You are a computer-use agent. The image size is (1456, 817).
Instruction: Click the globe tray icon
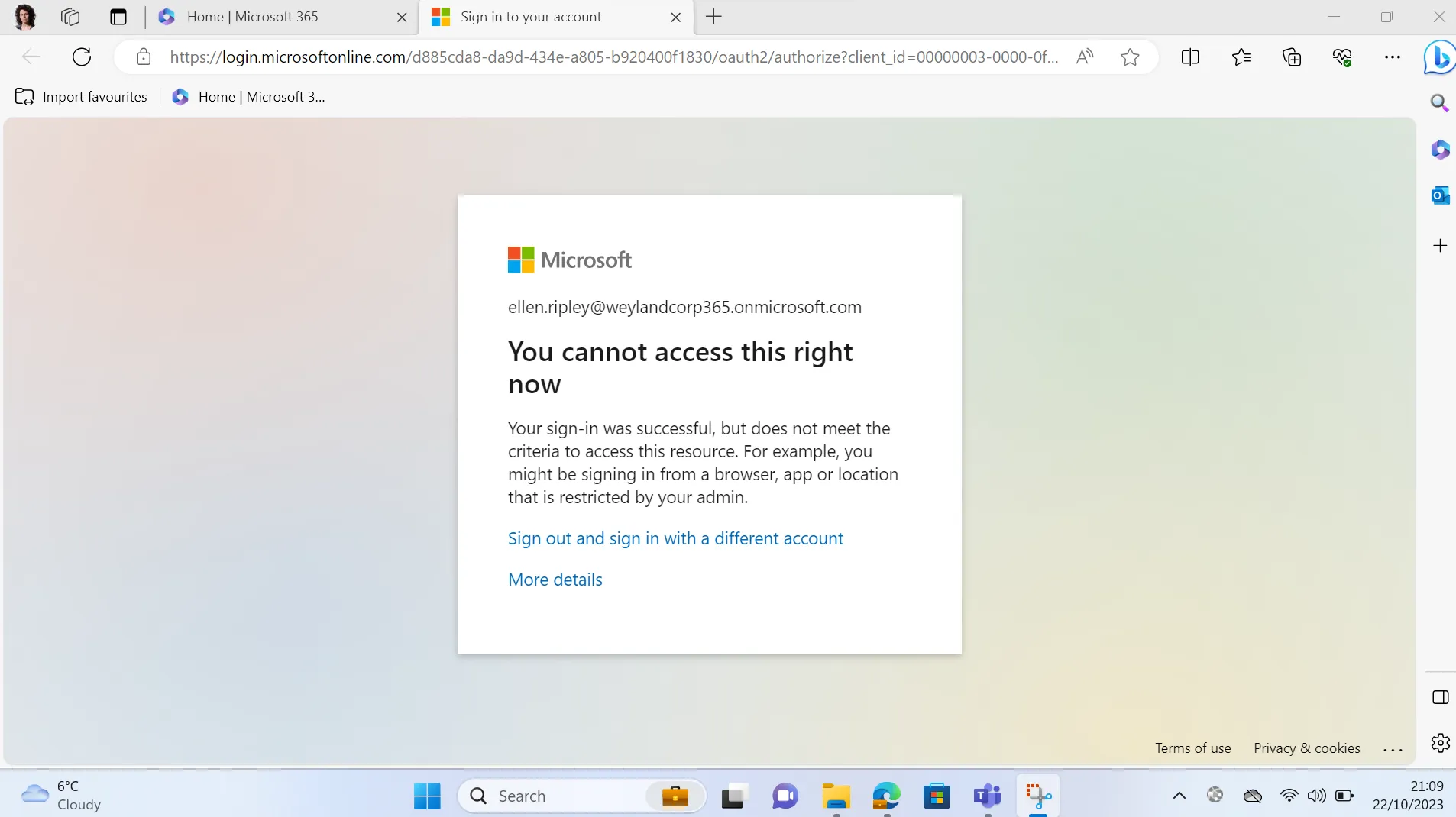tap(1215, 796)
